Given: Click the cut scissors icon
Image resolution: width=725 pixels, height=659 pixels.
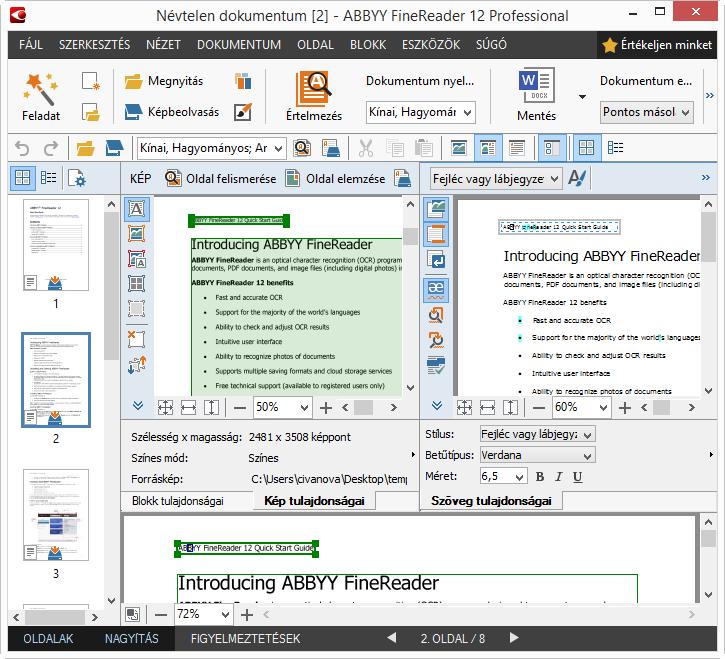Looking at the screenshot, I should pos(365,148).
